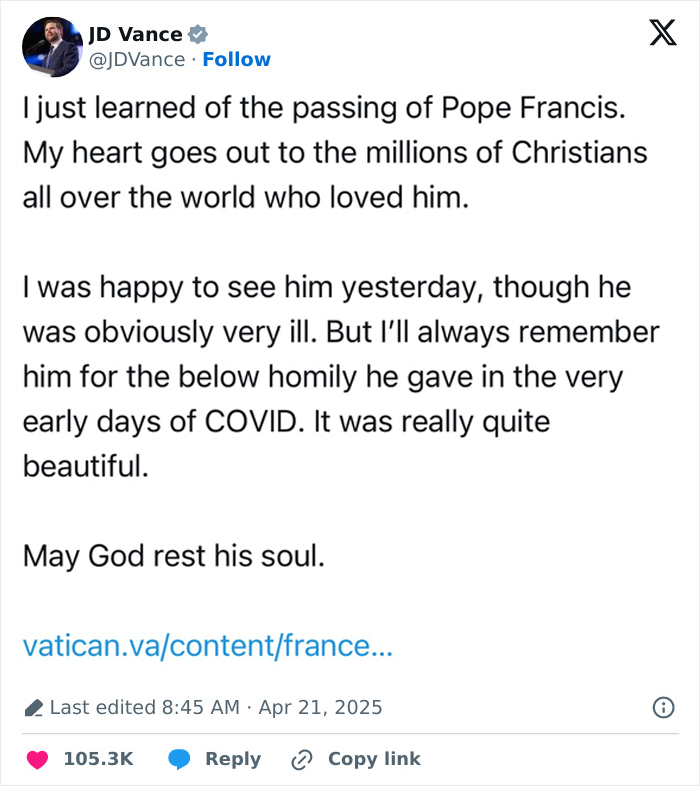Image resolution: width=700 pixels, height=786 pixels.
Task: Open the profile avatar photo
Action: 51,47
